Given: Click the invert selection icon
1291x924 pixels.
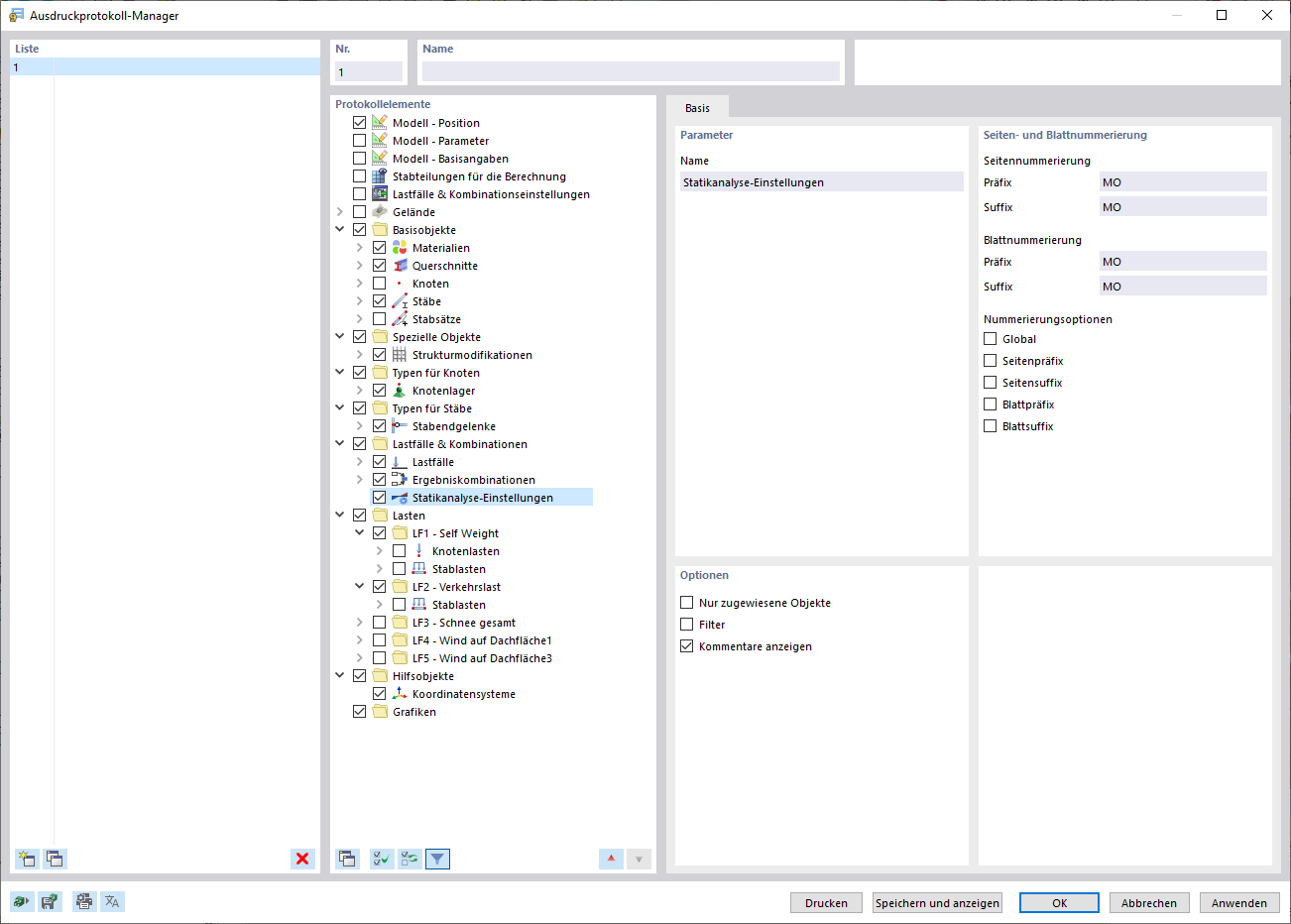Looking at the screenshot, I should point(409,859).
